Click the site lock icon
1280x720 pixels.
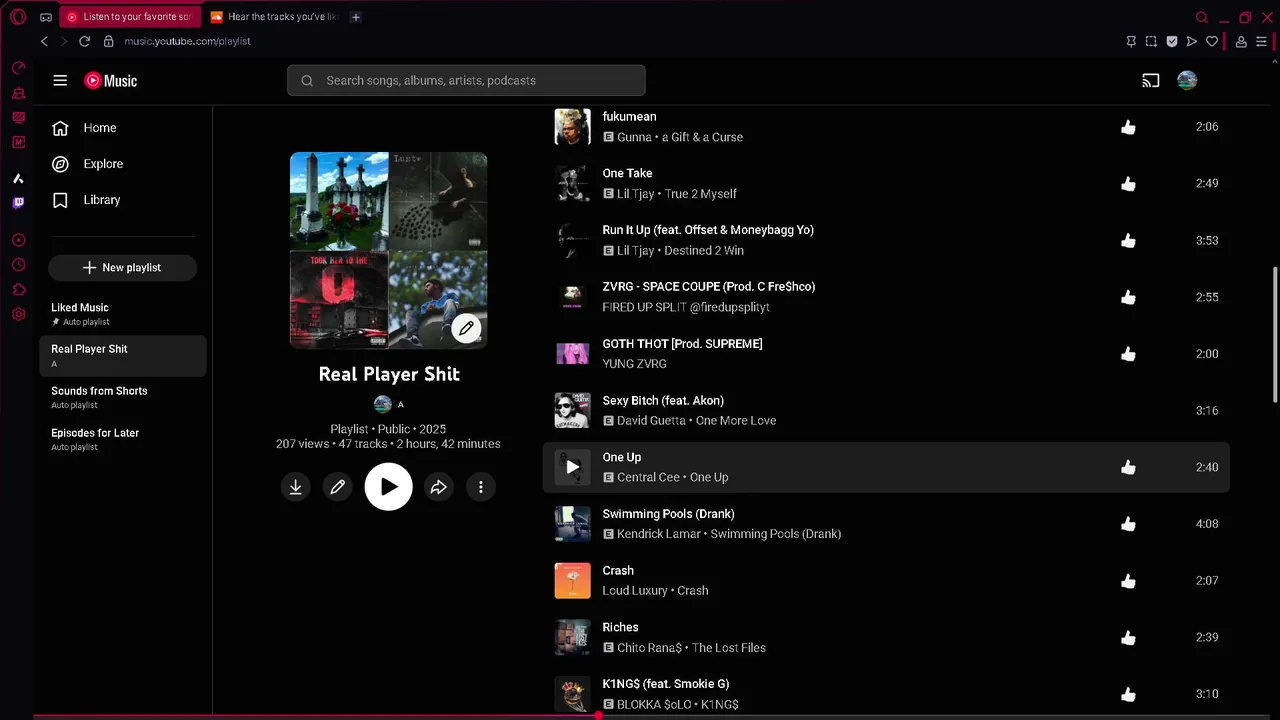coord(109,41)
